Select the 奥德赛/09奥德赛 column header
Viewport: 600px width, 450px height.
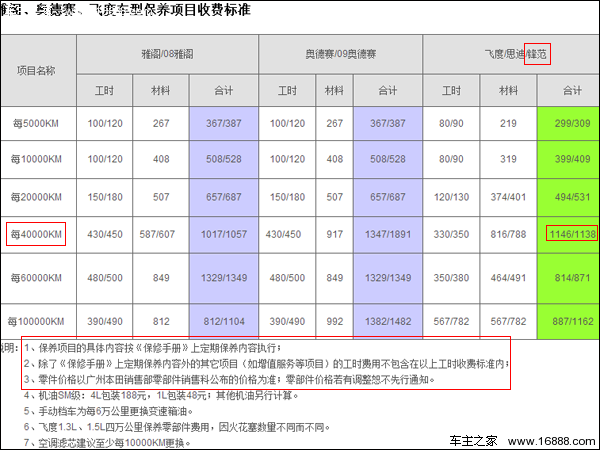[341, 51]
